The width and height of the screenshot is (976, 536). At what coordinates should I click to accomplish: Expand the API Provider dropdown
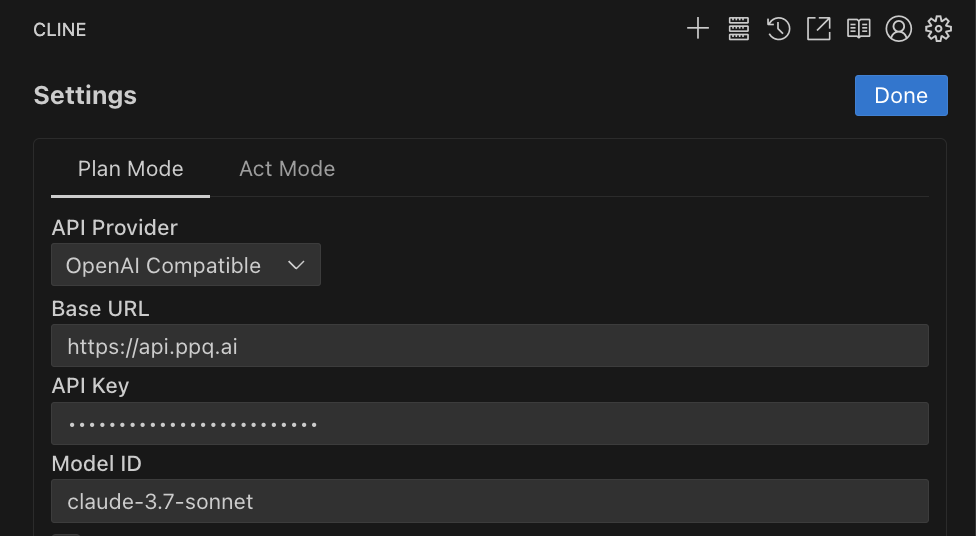tap(186, 265)
